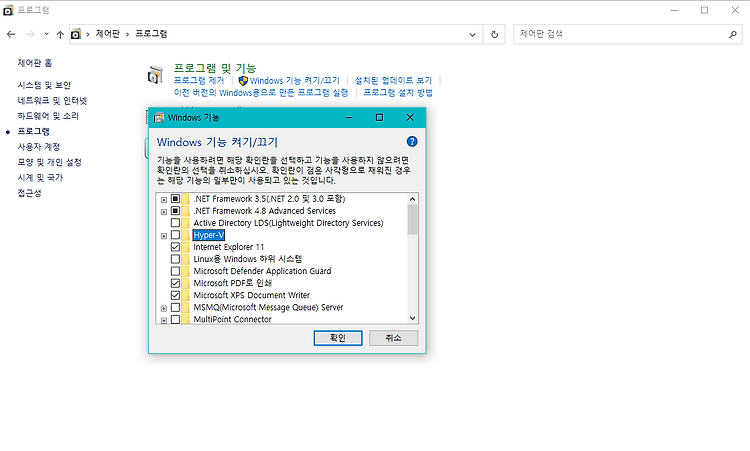Enable the Hyper-V checkbox
Viewport: 750px width, 451px height.
(x=176, y=235)
